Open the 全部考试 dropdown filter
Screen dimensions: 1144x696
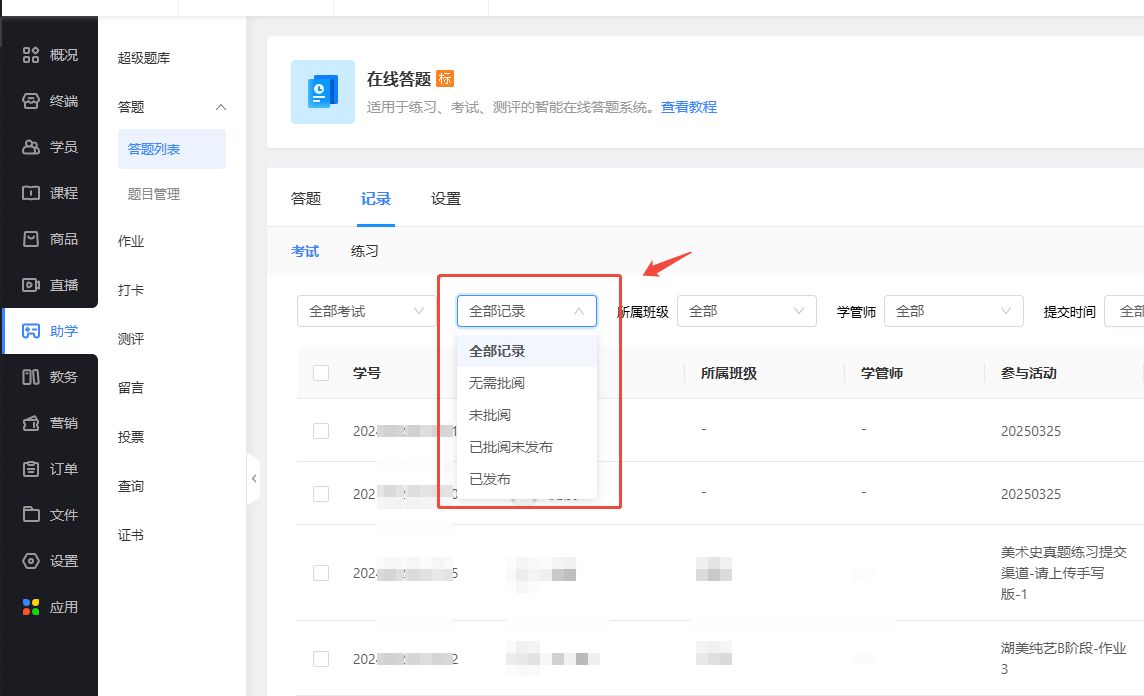click(366, 311)
